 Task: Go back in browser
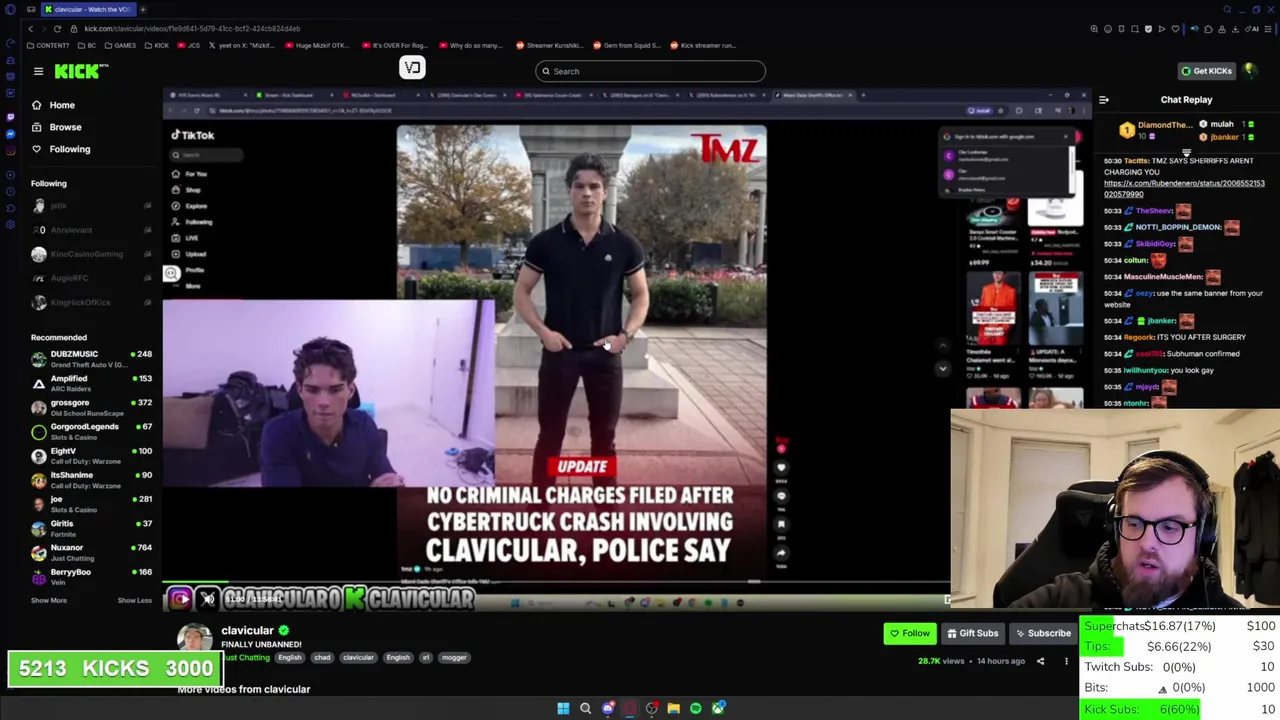30,28
